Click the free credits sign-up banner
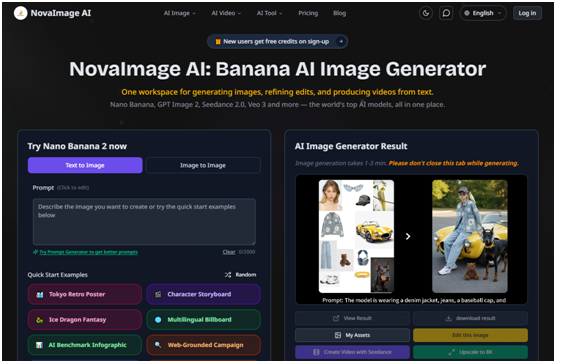Viewport: 562px width, 363px height. (x=277, y=42)
